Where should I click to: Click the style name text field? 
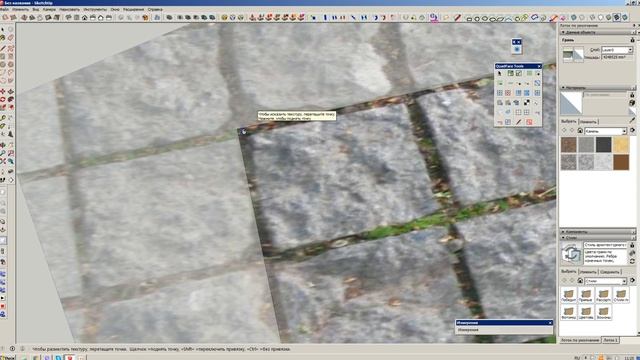(x=605, y=245)
